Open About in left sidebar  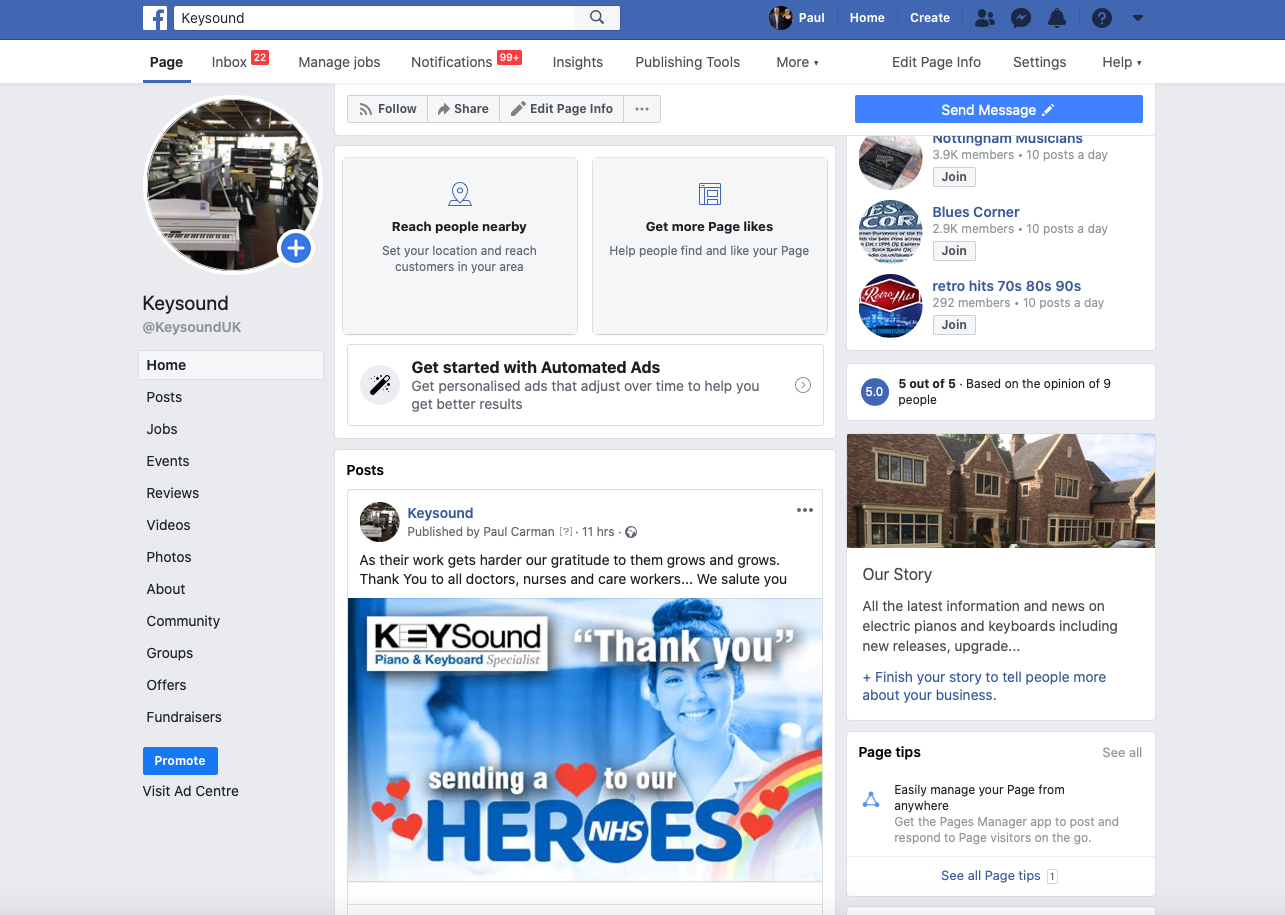pos(166,589)
